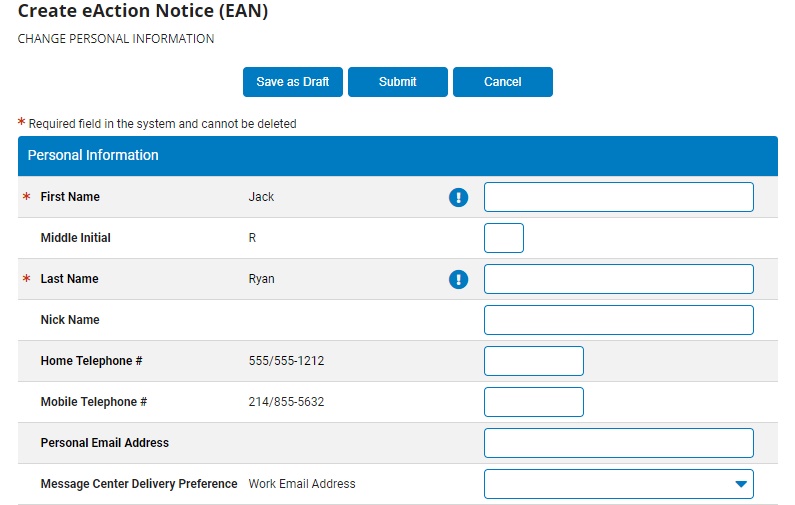Viewport: 795px width, 505px height.
Task: Click into the new Last Name input box
Action: coord(618,279)
